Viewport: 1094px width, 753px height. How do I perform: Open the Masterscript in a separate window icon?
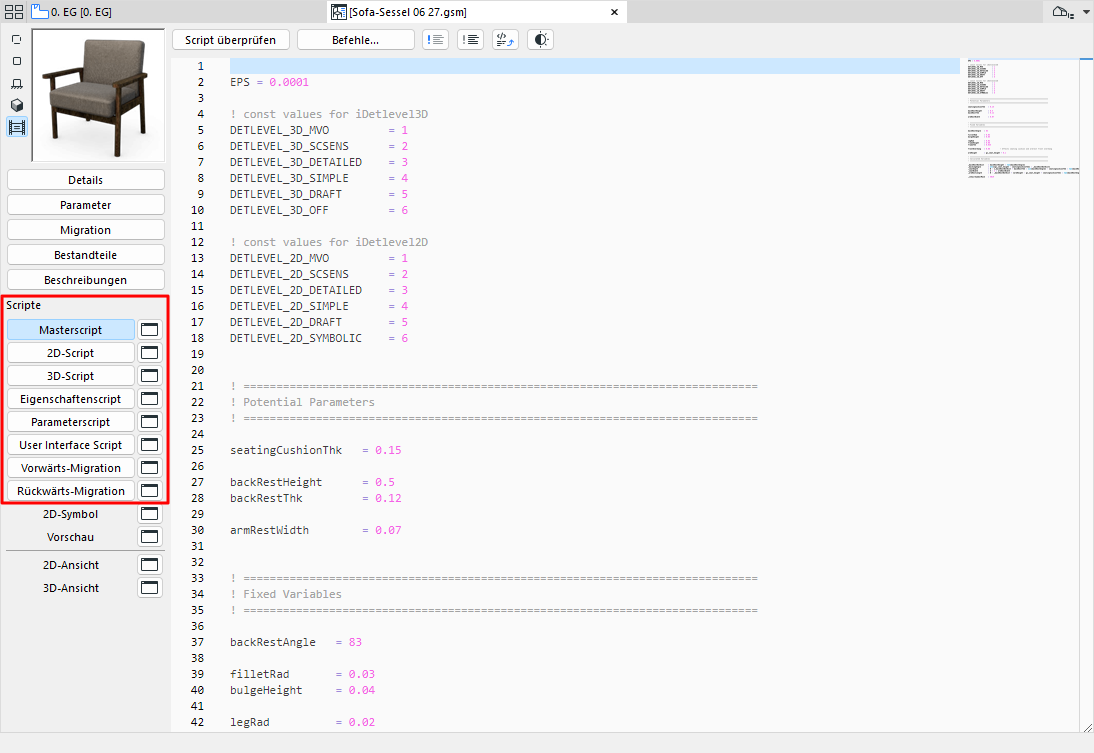pyautogui.click(x=149, y=328)
